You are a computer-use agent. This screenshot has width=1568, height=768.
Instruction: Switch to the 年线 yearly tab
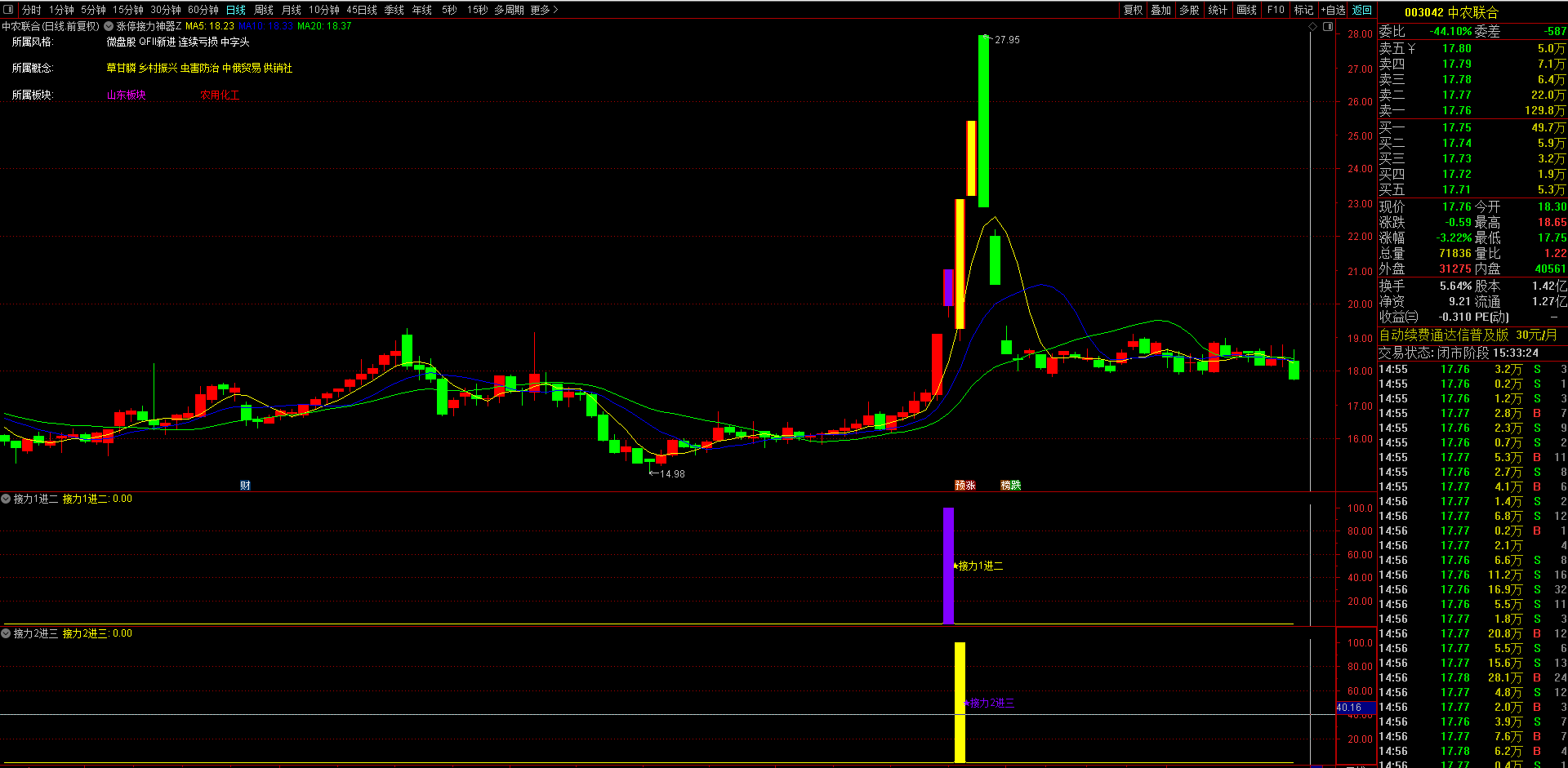click(422, 10)
